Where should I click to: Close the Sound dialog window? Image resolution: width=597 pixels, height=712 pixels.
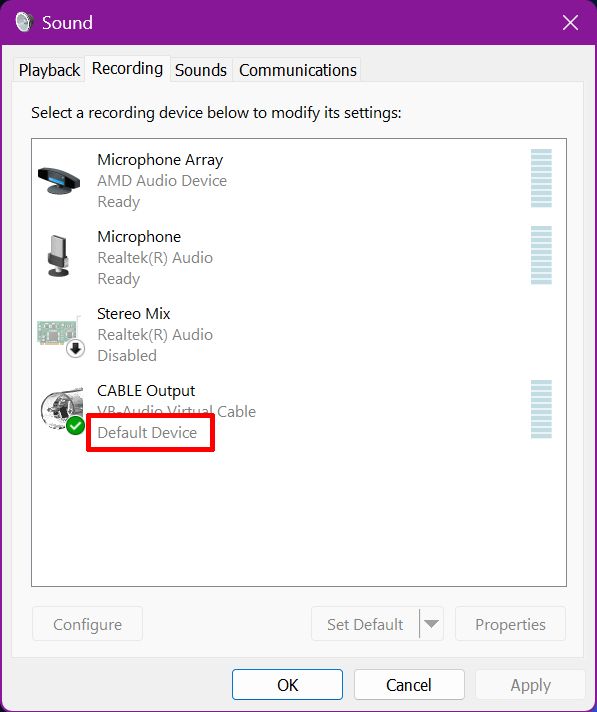(570, 22)
